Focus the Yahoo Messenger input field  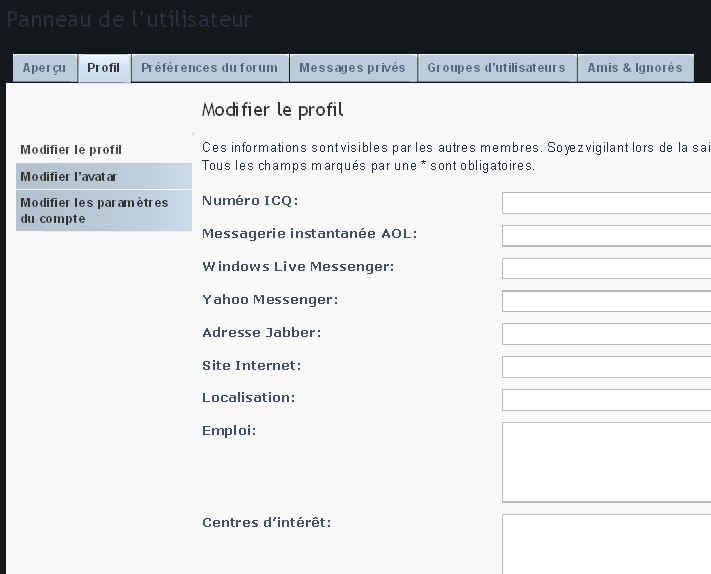click(606, 301)
